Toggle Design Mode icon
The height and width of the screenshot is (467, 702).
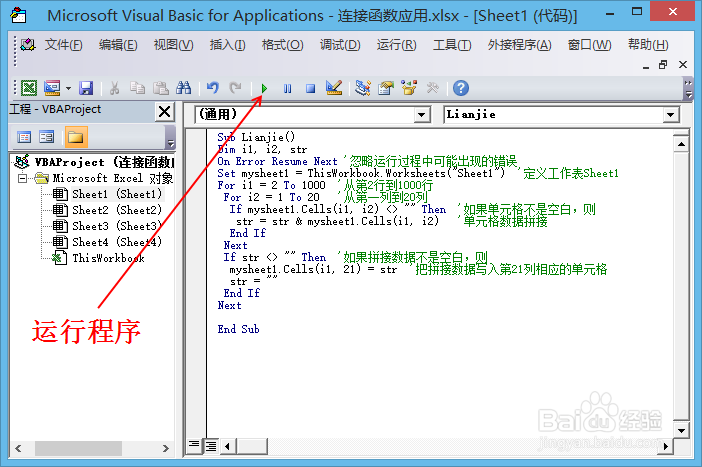pyautogui.click(x=334, y=88)
